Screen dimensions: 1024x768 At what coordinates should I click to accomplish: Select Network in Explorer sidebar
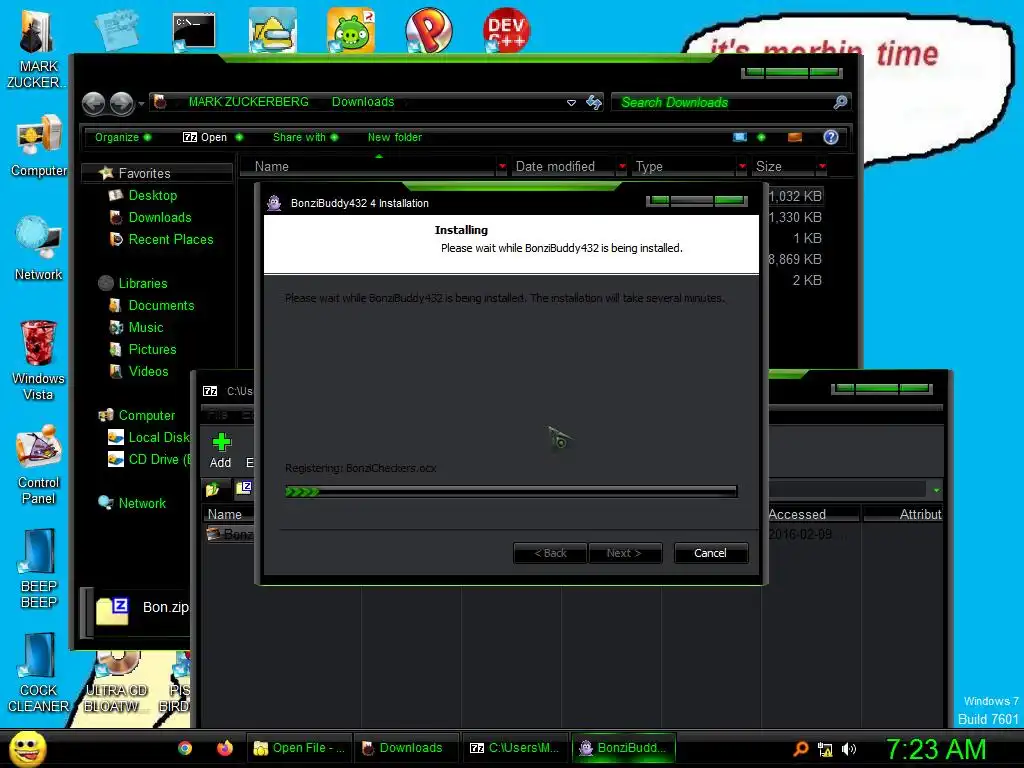coord(142,504)
